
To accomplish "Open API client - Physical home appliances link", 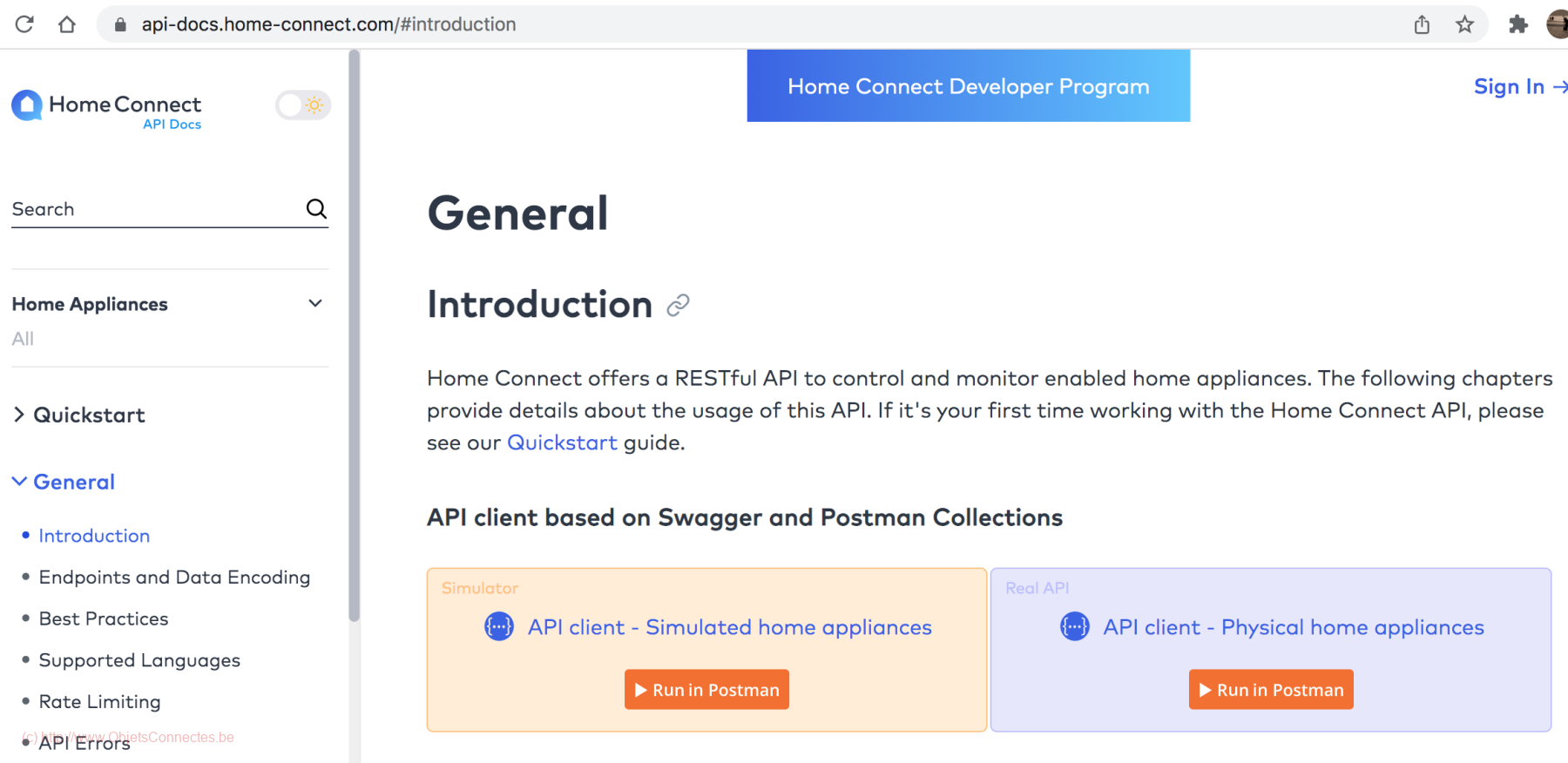I will click(x=1294, y=627).
